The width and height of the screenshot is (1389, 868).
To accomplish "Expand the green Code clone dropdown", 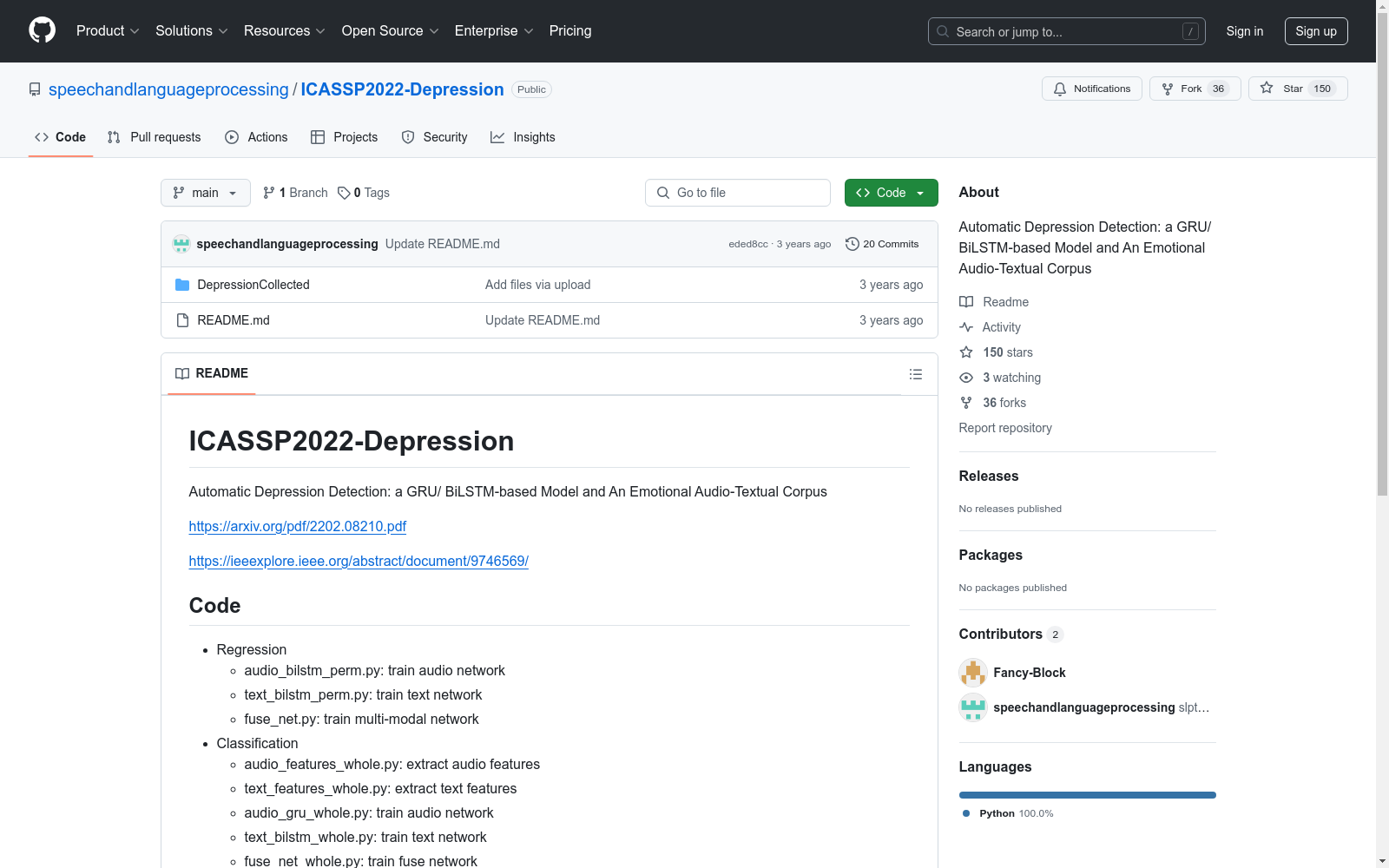I will (891, 193).
